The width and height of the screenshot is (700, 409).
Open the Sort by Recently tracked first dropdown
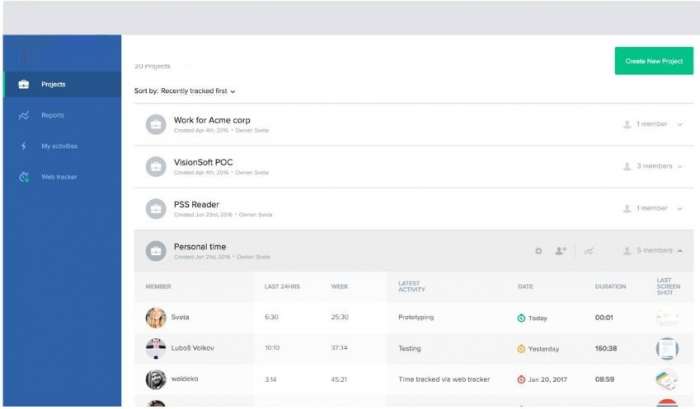184,91
